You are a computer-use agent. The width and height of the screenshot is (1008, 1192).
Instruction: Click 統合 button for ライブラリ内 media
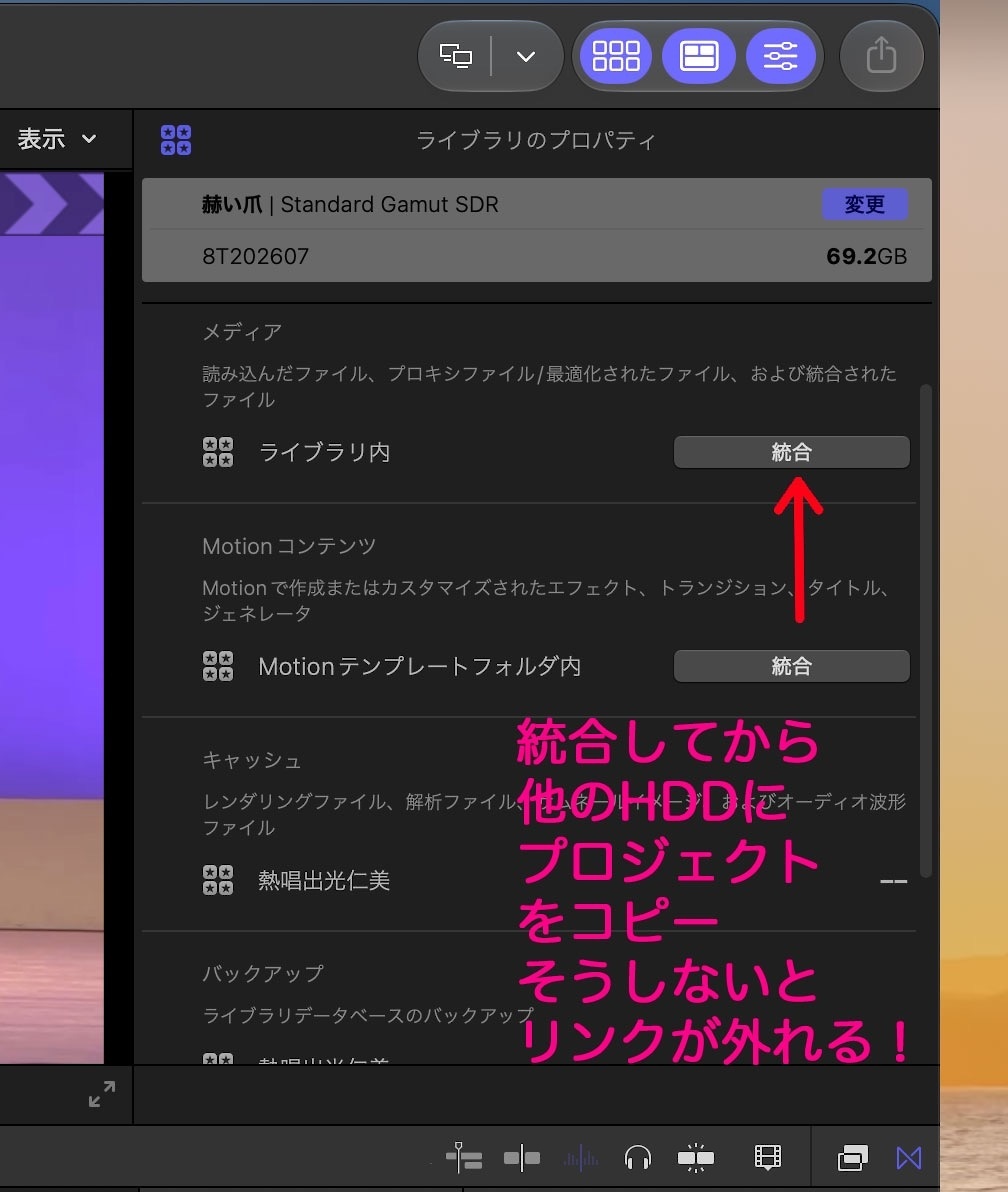pos(791,452)
